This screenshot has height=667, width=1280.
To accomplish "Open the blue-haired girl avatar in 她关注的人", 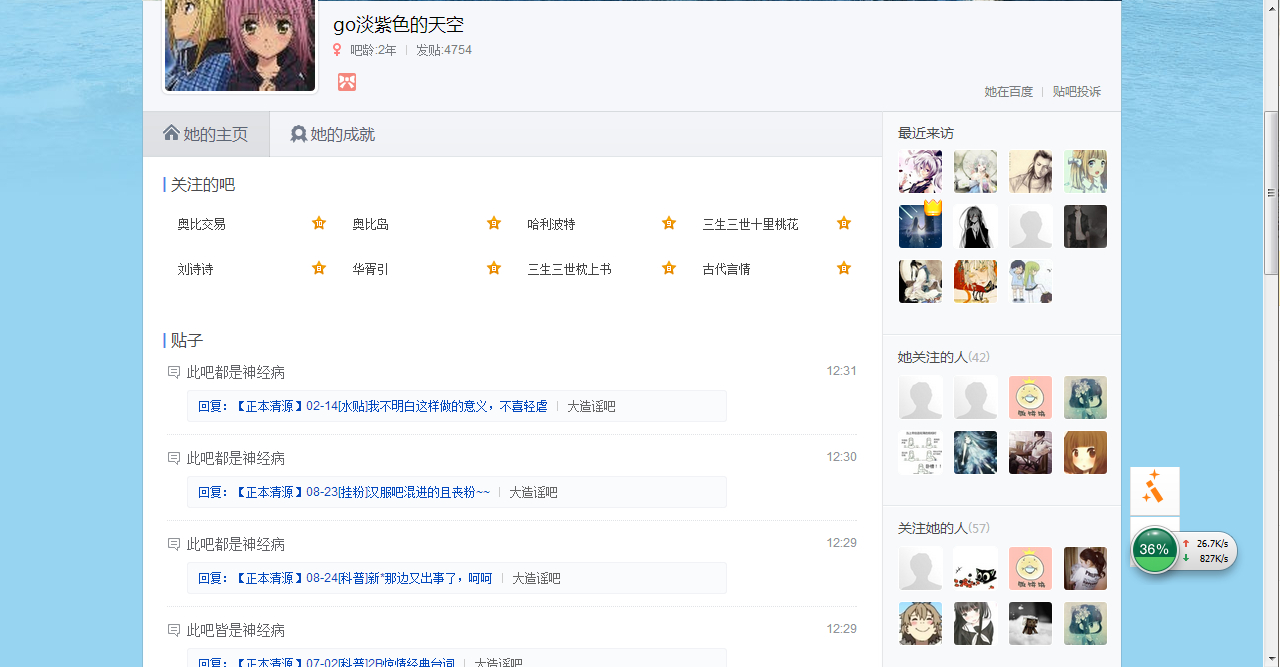I will 975,452.
